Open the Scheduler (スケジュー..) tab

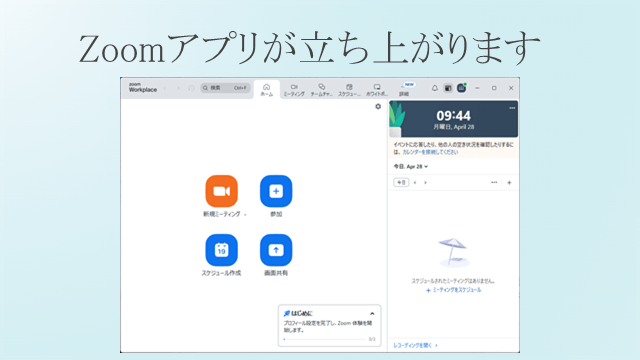[349, 90]
